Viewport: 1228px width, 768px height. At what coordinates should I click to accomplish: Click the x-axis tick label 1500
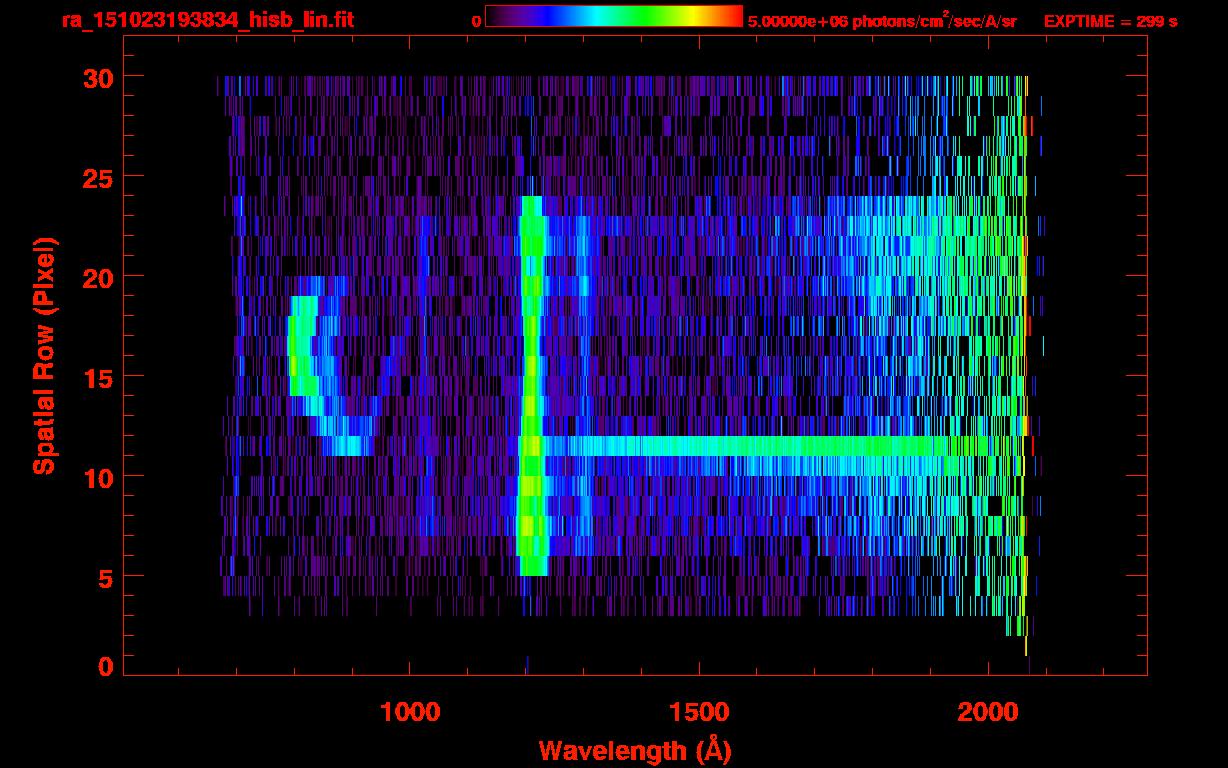click(698, 712)
